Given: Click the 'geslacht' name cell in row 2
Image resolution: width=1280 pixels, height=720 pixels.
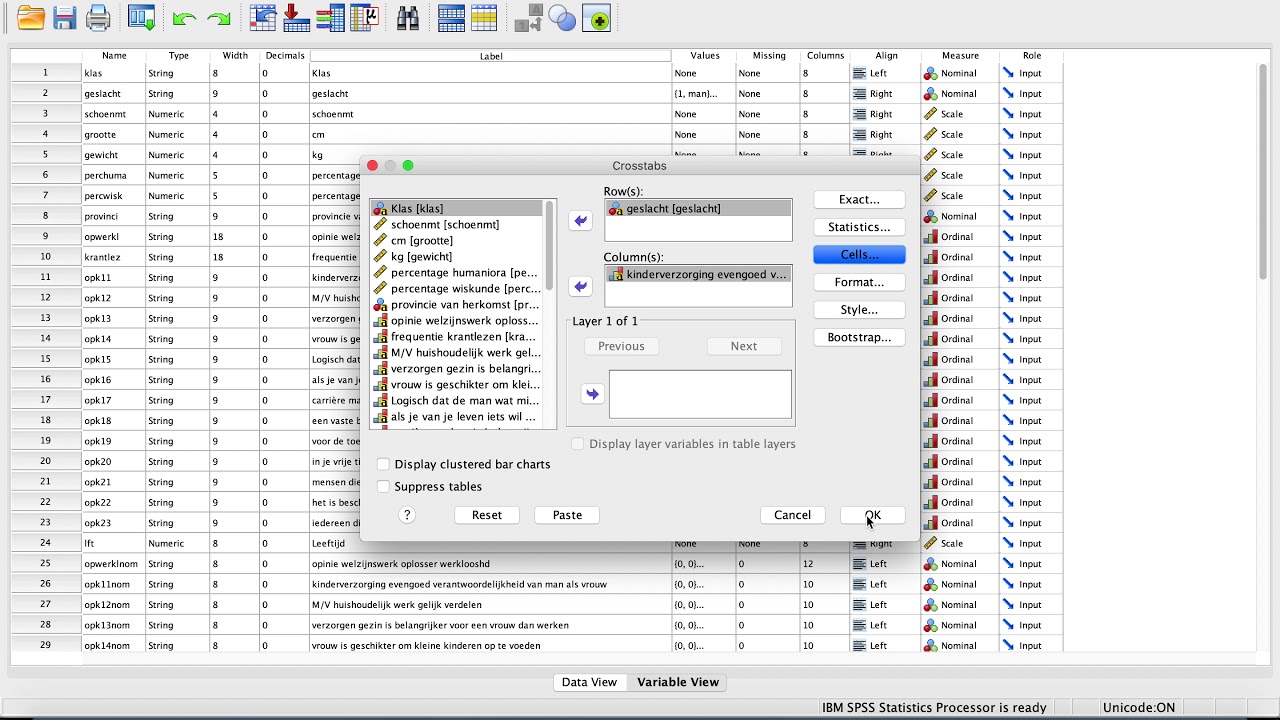Looking at the screenshot, I should [x=114, y=94].
